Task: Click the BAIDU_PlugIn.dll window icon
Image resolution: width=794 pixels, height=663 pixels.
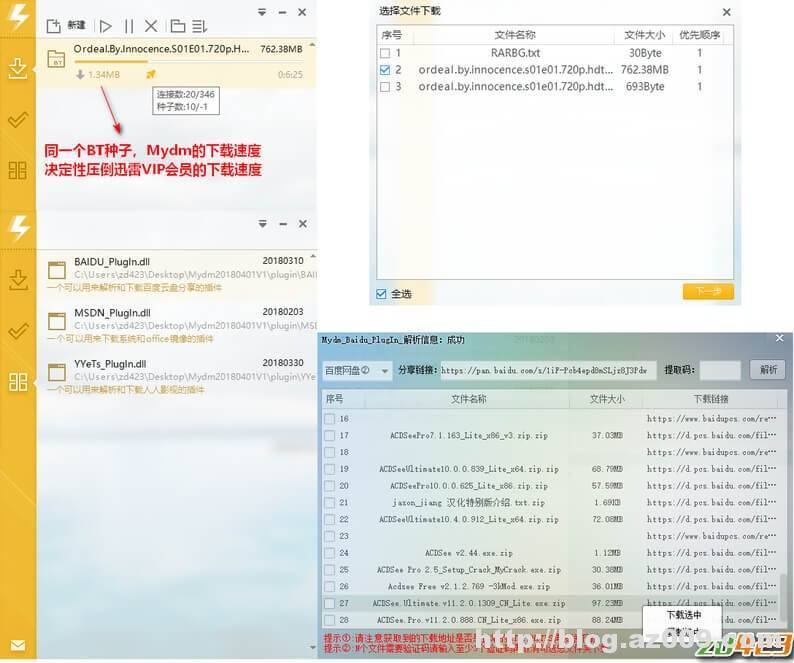Action: [57, 270]
